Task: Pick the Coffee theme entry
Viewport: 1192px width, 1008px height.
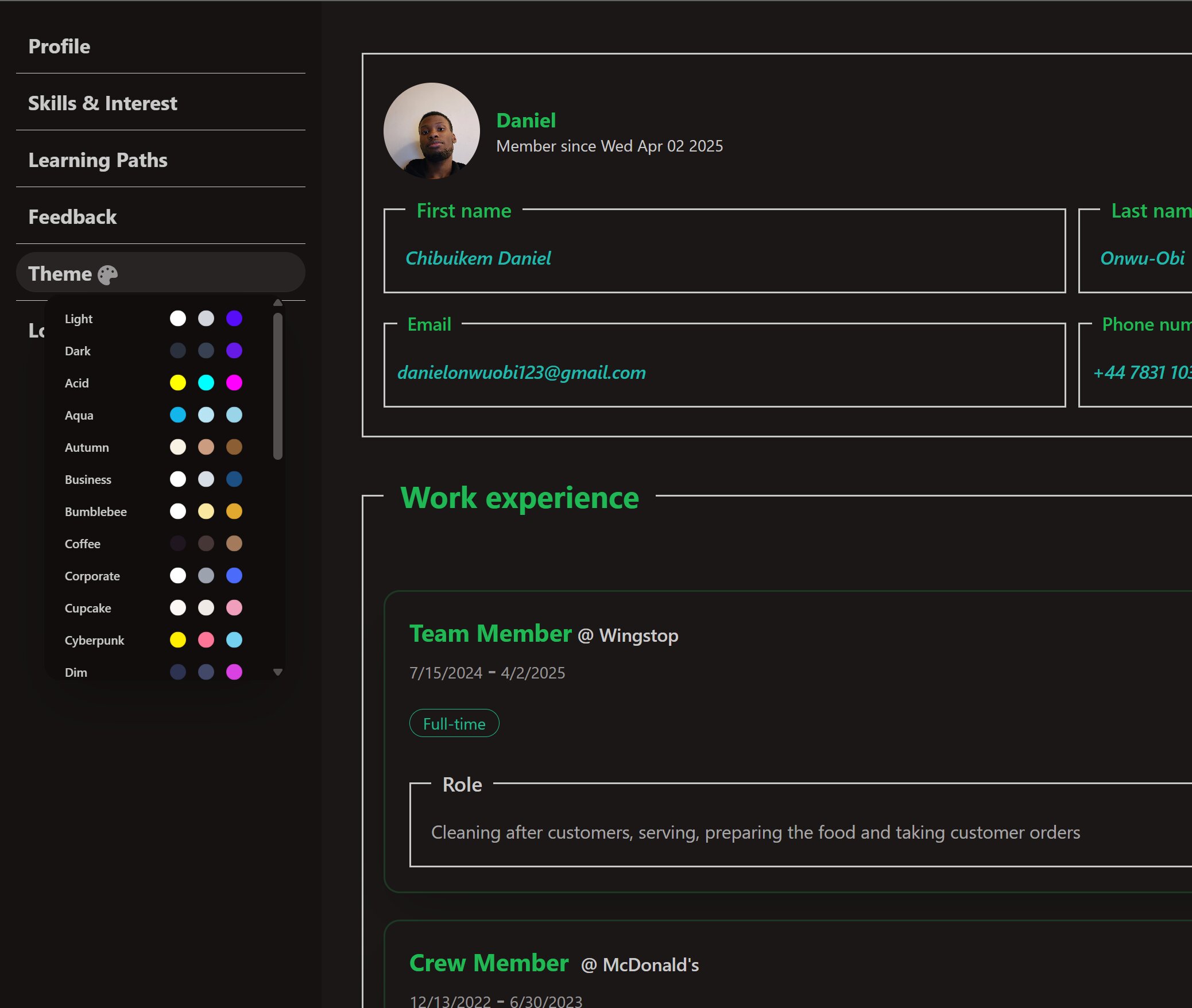Action: pyautogui.click(x=83, y=544)
